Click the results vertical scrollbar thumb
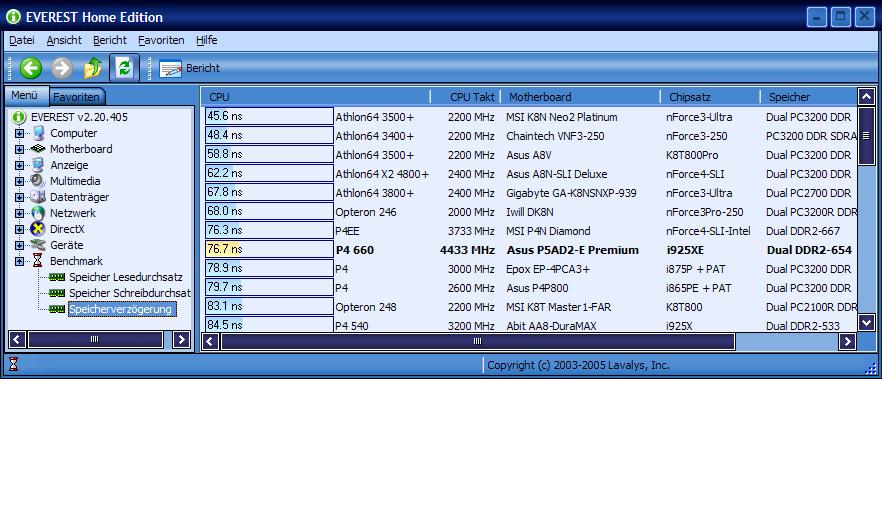This screenshot has width=882, height=512. [x=867, y=136]
